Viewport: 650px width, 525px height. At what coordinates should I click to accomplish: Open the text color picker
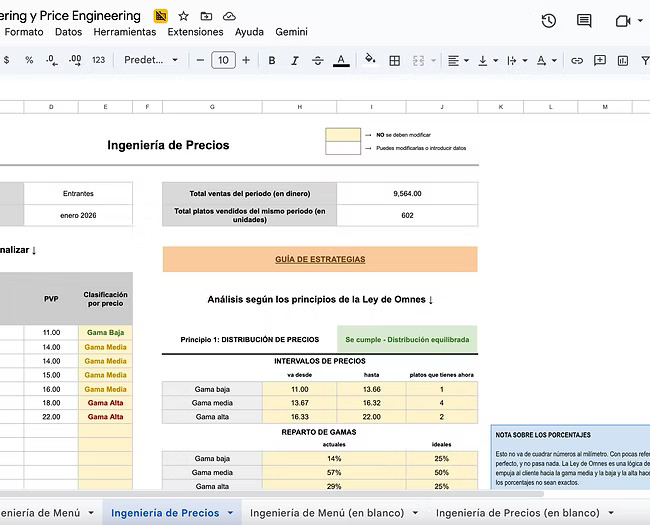point(341,60)
